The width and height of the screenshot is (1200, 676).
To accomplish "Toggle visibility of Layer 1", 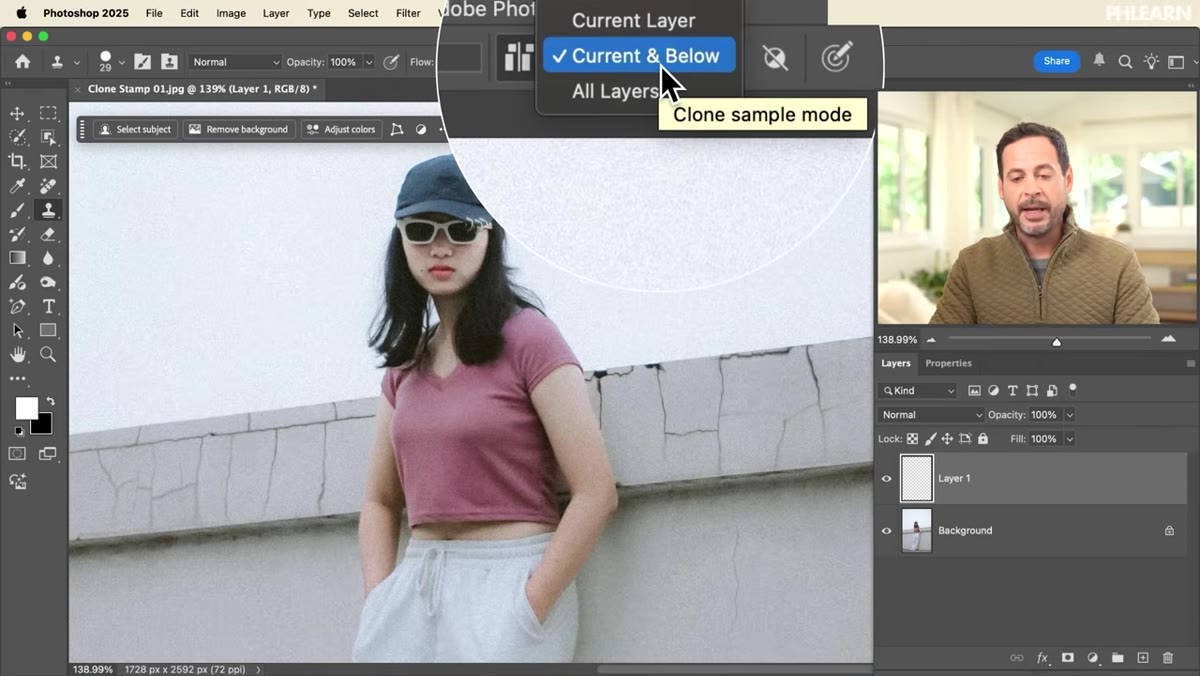I will coord(886,479).
